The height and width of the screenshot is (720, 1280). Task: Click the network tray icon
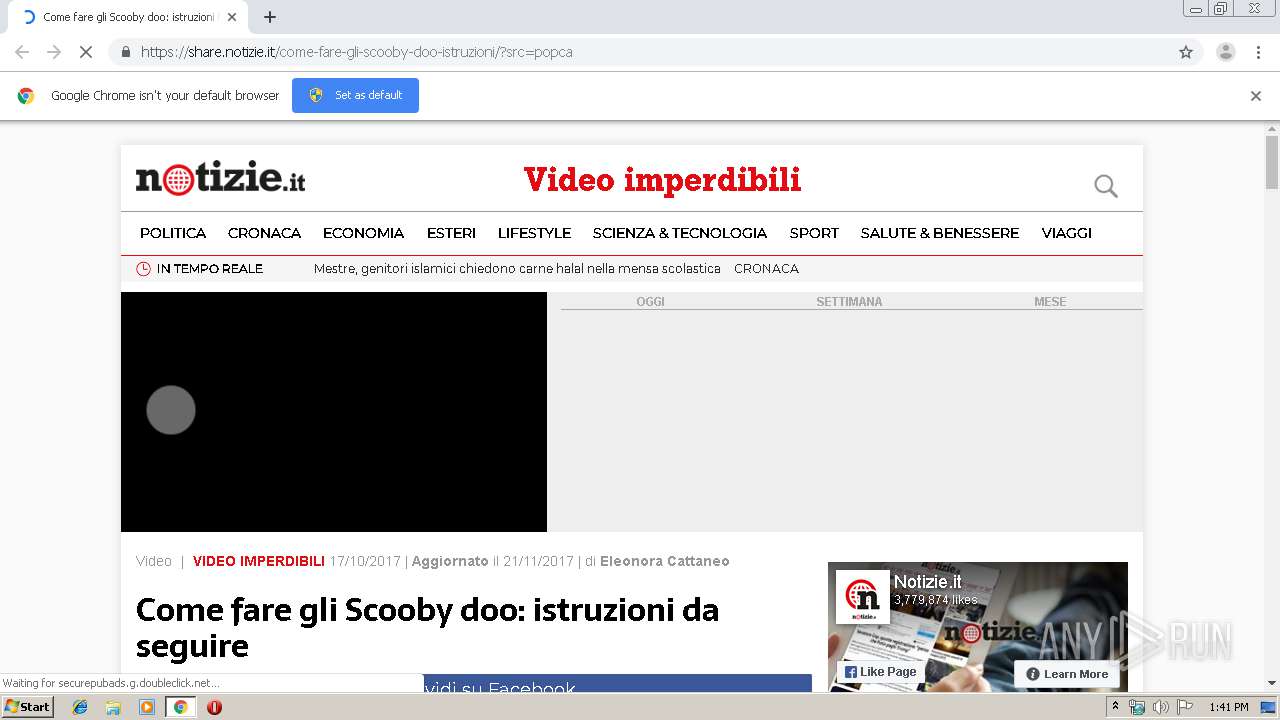(1137, 707)
